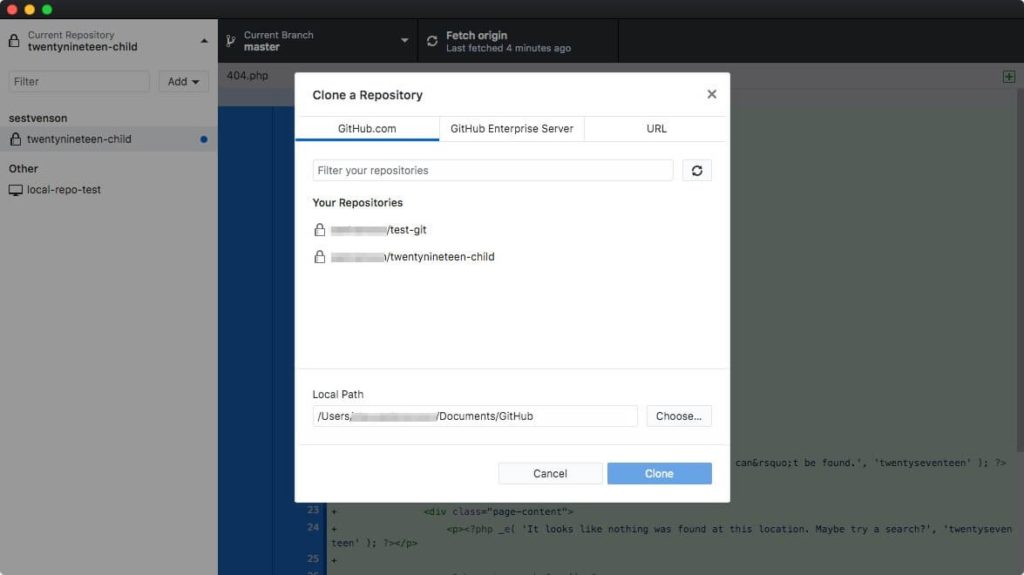
Task: Click the Local Path text field
Action: click(475, 416)
